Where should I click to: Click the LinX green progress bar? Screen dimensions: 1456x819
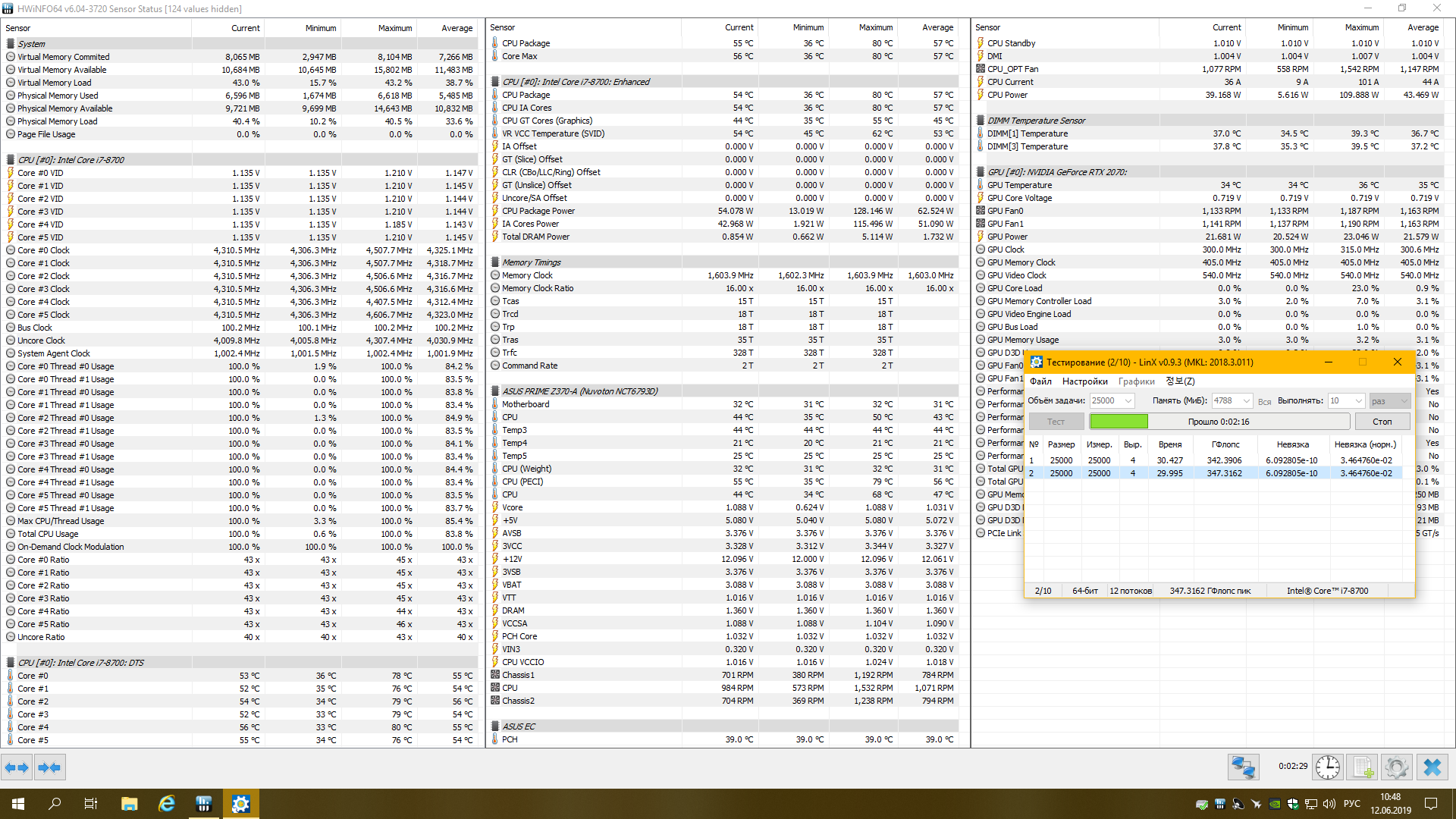click(x=1119, y=422)
